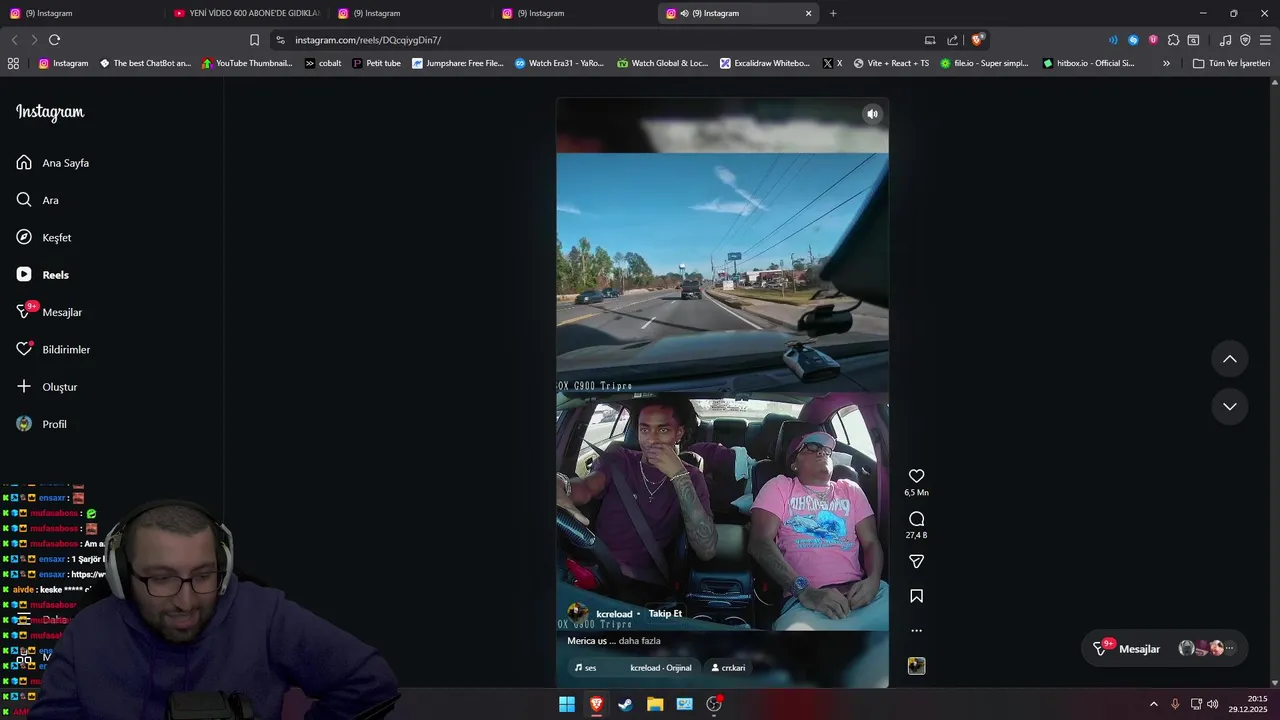Open the browser hamburger menu

pyautogui.click(x=1265, y=40)
